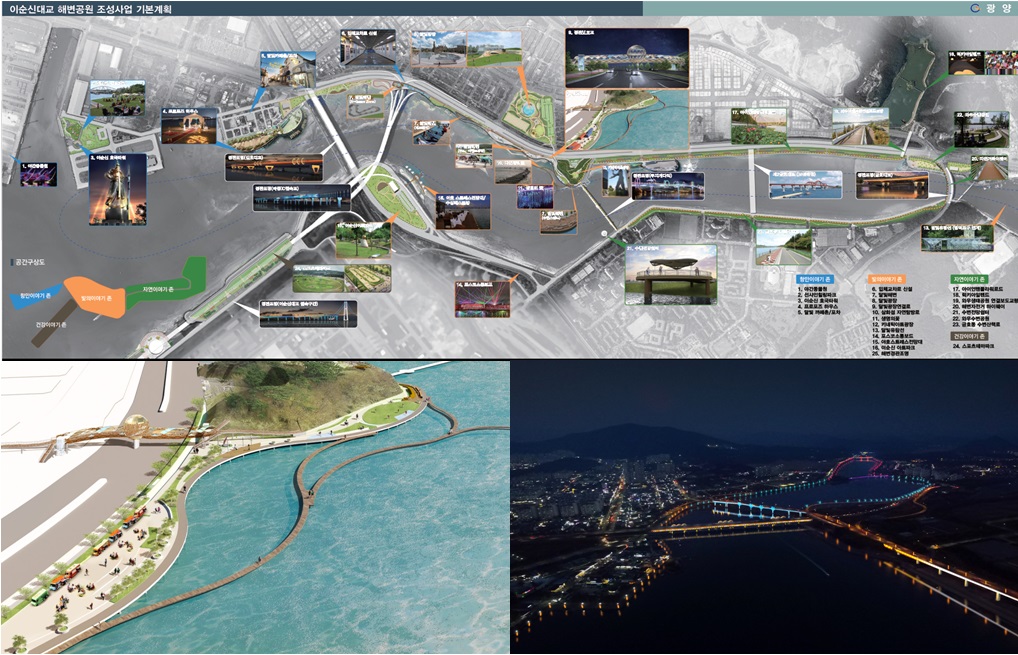Open the giant figure sculpture thumbnail
1018x655 pixels.
[615, 181]
